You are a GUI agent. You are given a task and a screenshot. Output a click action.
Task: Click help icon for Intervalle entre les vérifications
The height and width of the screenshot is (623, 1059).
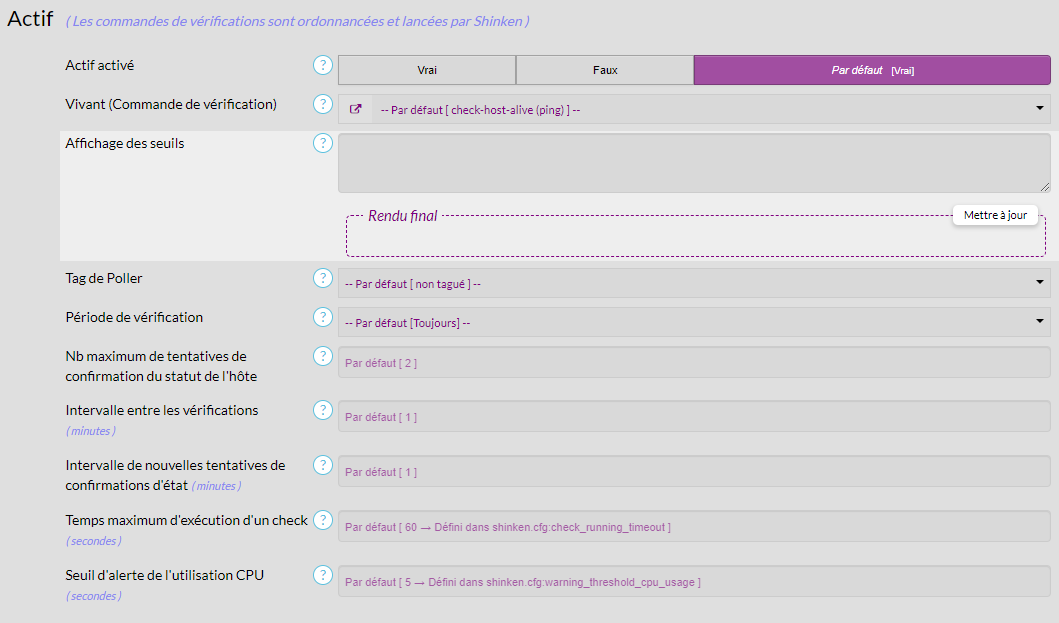click(322, 410)
